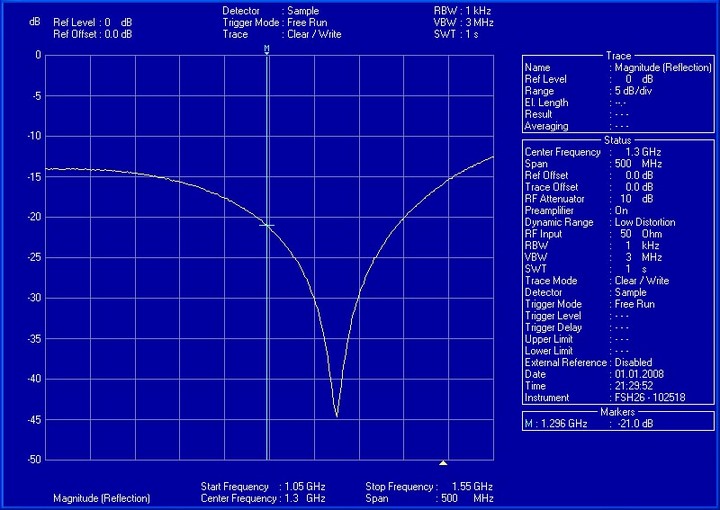Click the white triangle indicator below the graph
Screen dimensions: 720x510
tap(443, 463)
